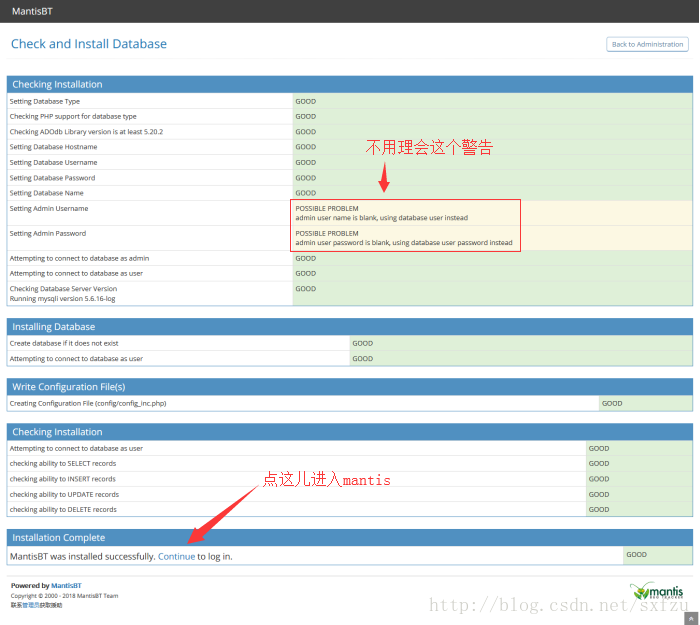Click the scroll-to-top arrow icon
Viewport: 700px width, 625px height.
pyautogui.click(x=691, y=618)
